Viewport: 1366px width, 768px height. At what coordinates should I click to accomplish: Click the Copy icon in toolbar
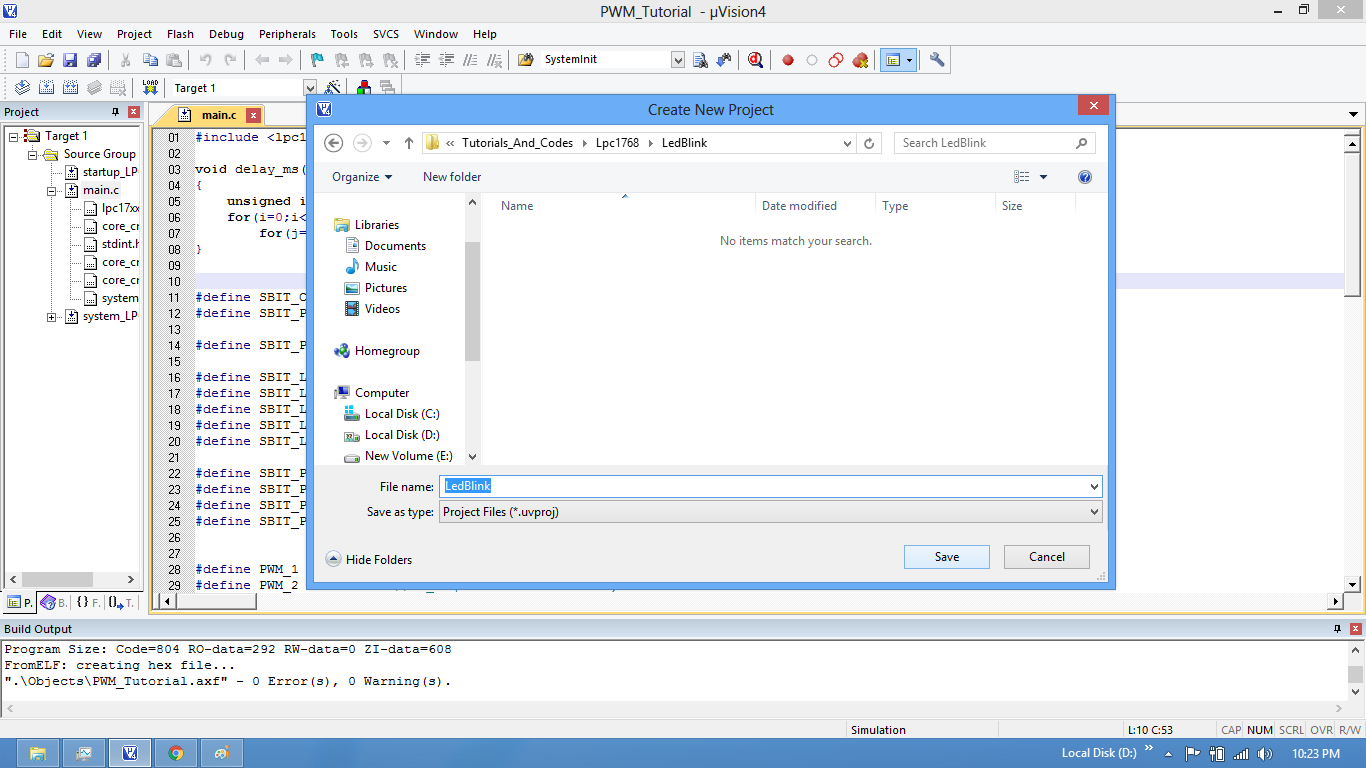coord(150,60)
